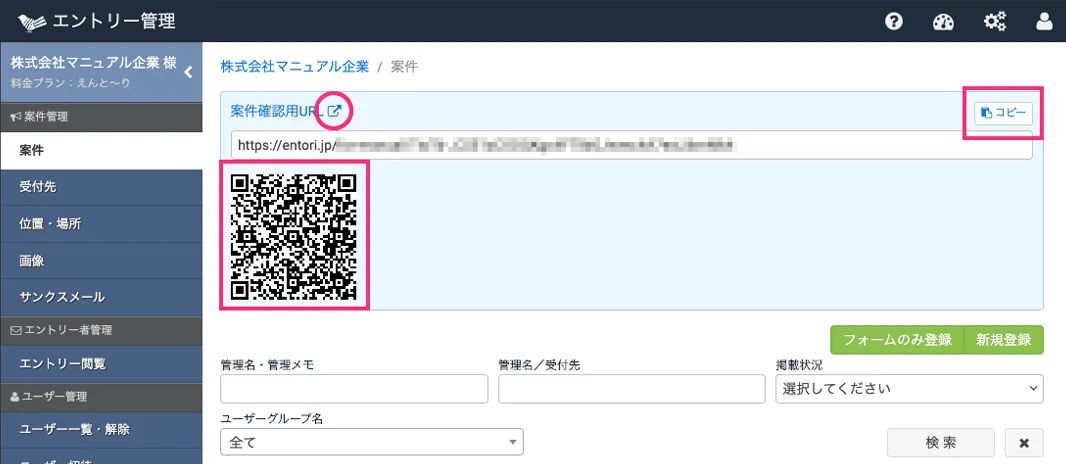Open external link icon beside 案件確認用URL
The image size is (1066, 464).
[336, 111]
